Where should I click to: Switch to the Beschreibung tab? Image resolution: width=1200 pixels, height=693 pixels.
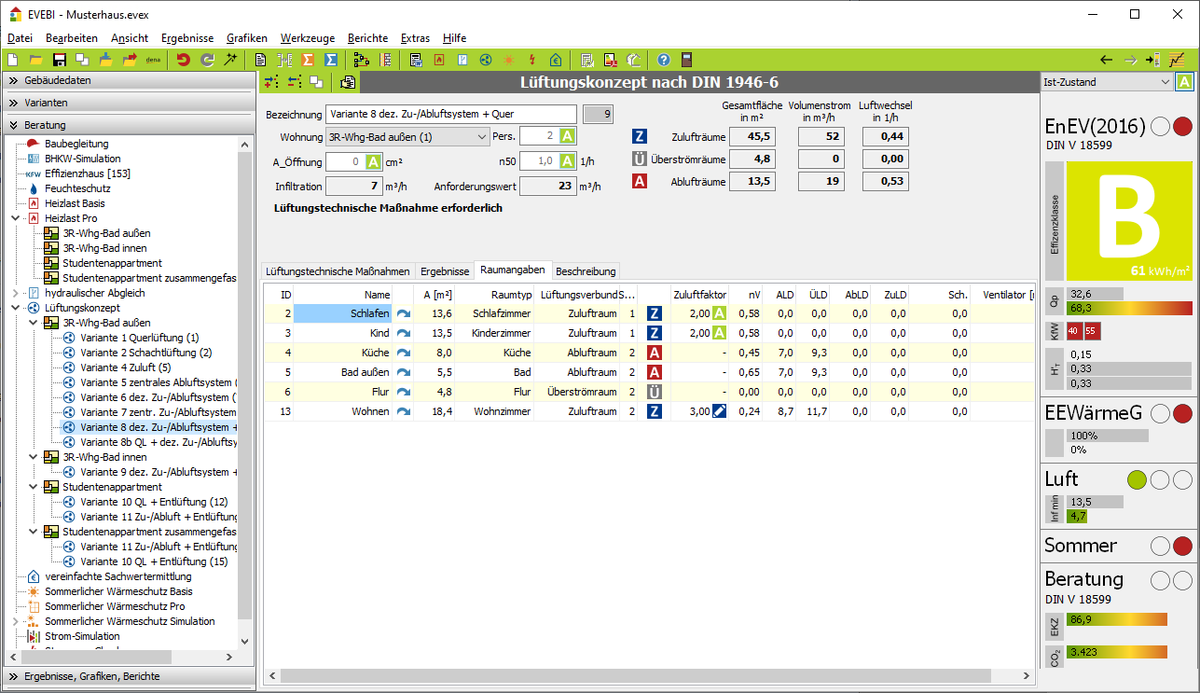(585, 271)
